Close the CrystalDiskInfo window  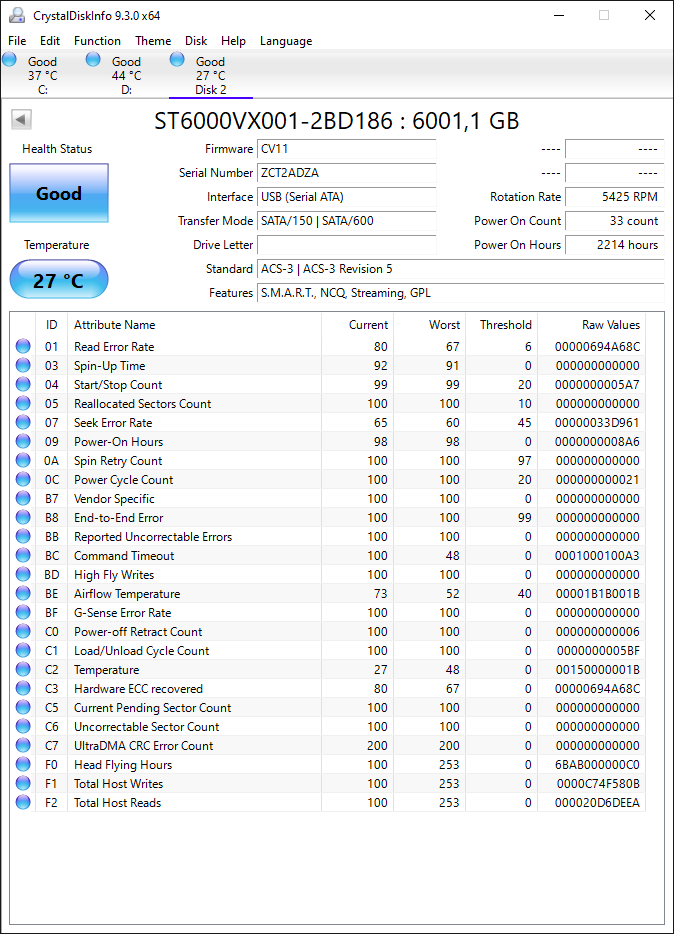click(x=650, y=15)
